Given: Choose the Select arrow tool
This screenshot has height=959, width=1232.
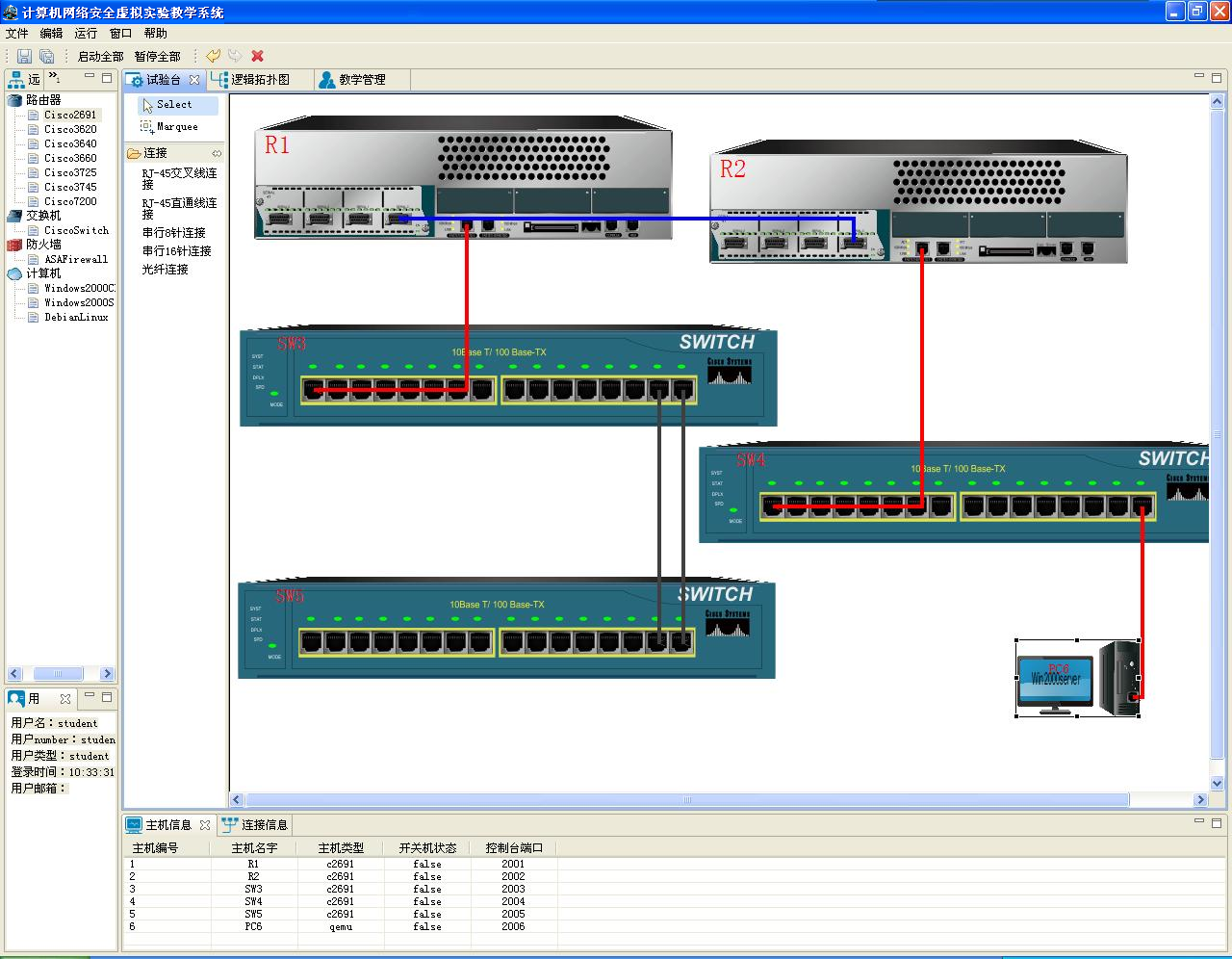Looking at the screenshot, I should pyautogui.click(x=174, y=104).
